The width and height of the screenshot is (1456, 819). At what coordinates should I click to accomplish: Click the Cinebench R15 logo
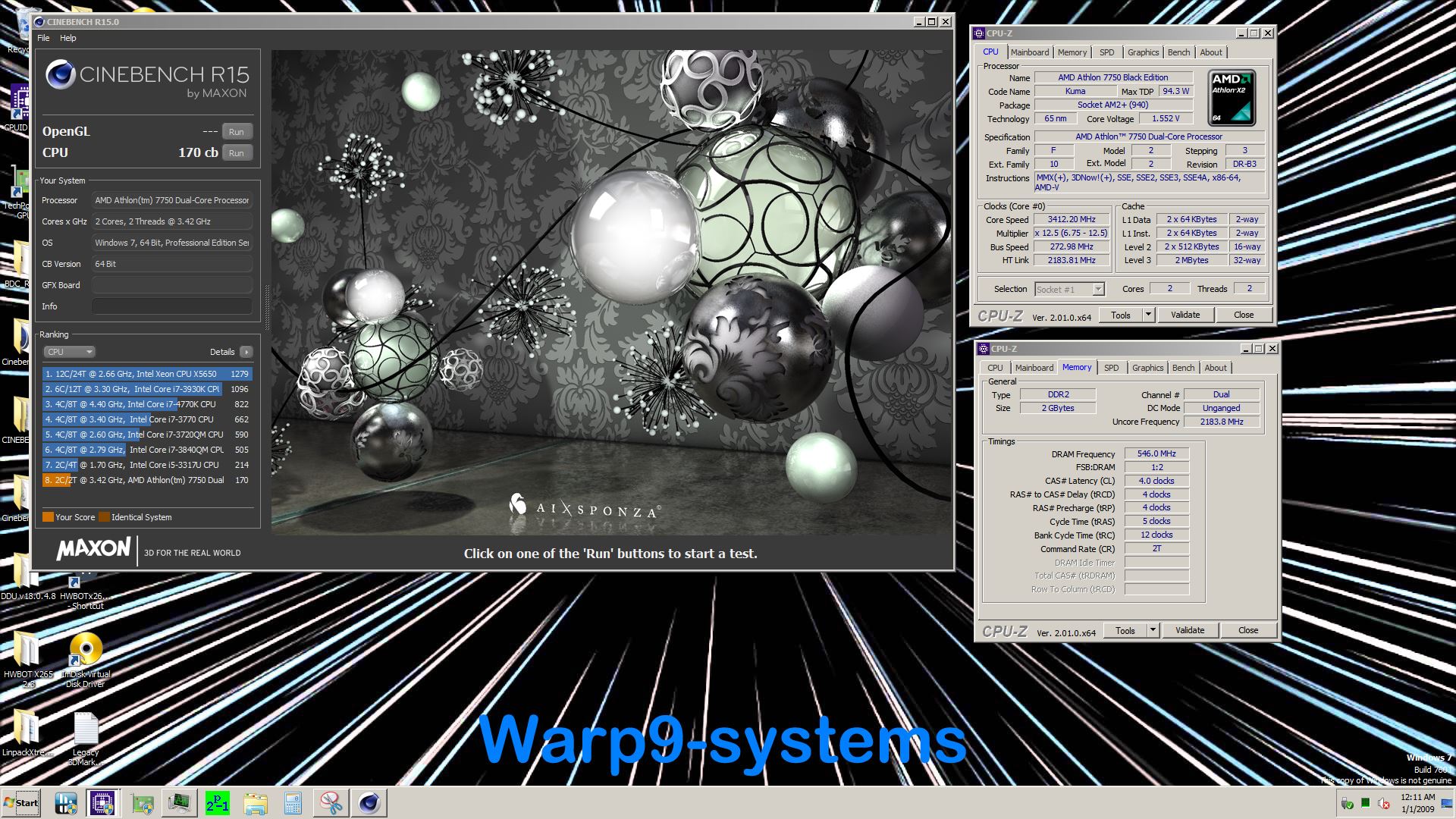point(147,78)
